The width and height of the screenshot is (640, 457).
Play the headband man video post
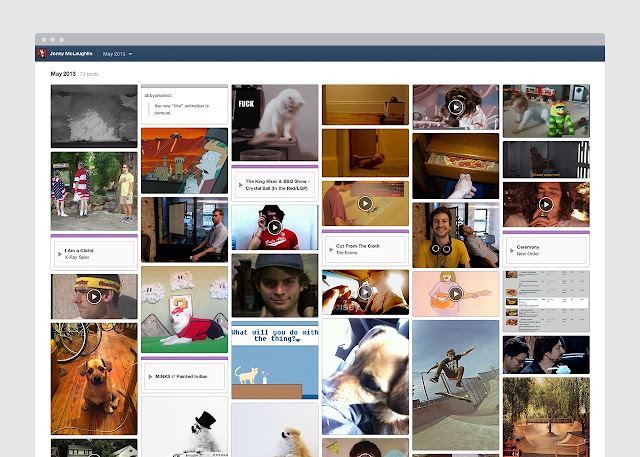pos(94,297)
